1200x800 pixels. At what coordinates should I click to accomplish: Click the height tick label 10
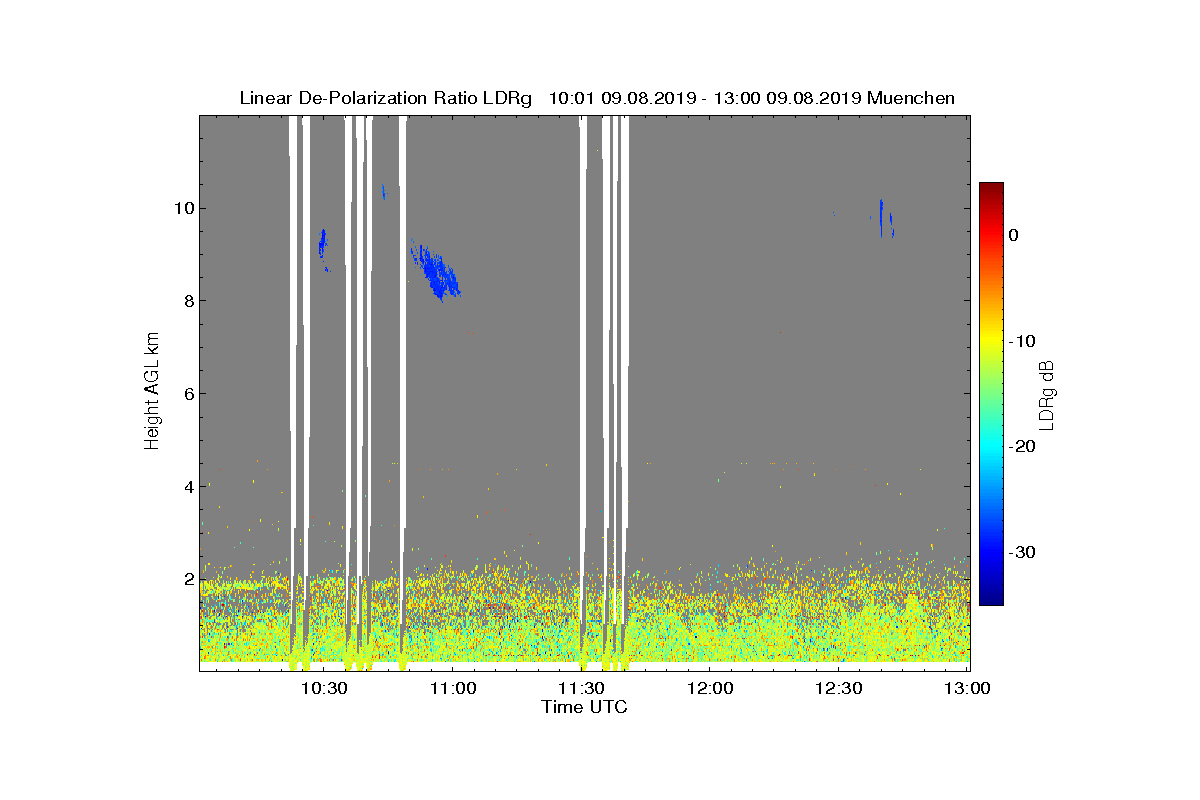pyautogui.click(x=182, y=208)
